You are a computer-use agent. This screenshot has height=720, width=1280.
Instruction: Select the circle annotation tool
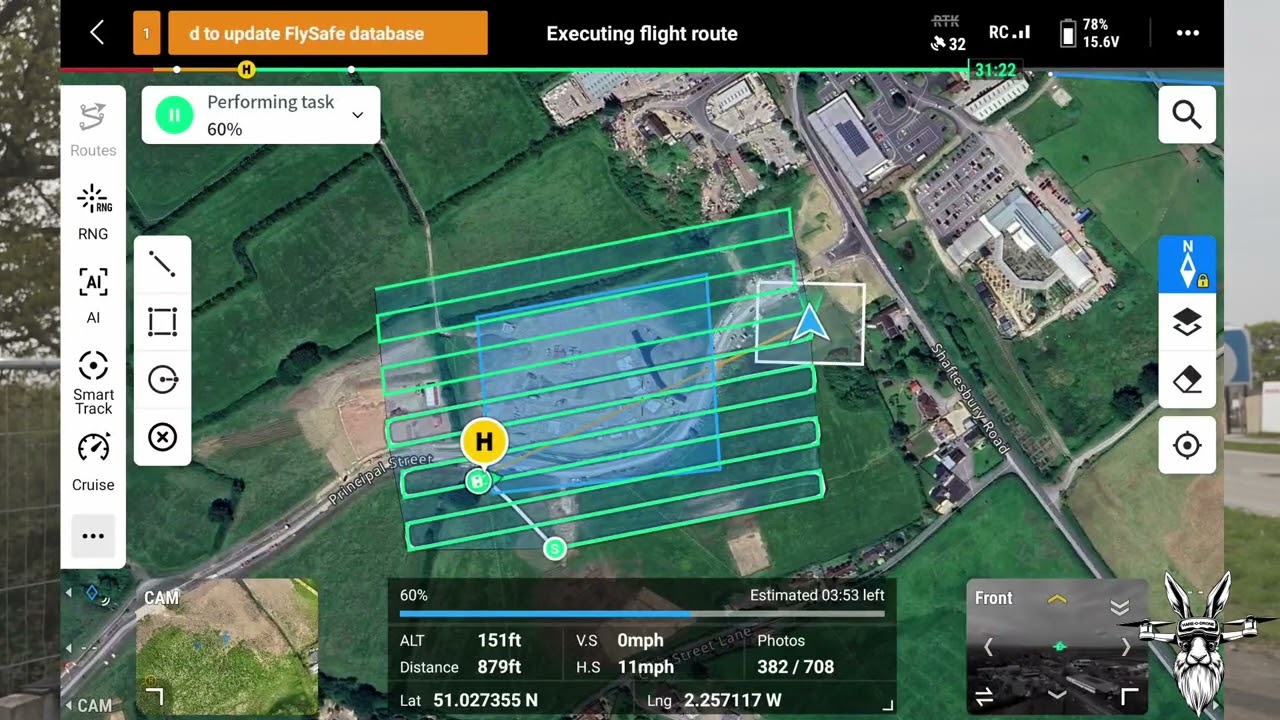click(x=162, y=380)
